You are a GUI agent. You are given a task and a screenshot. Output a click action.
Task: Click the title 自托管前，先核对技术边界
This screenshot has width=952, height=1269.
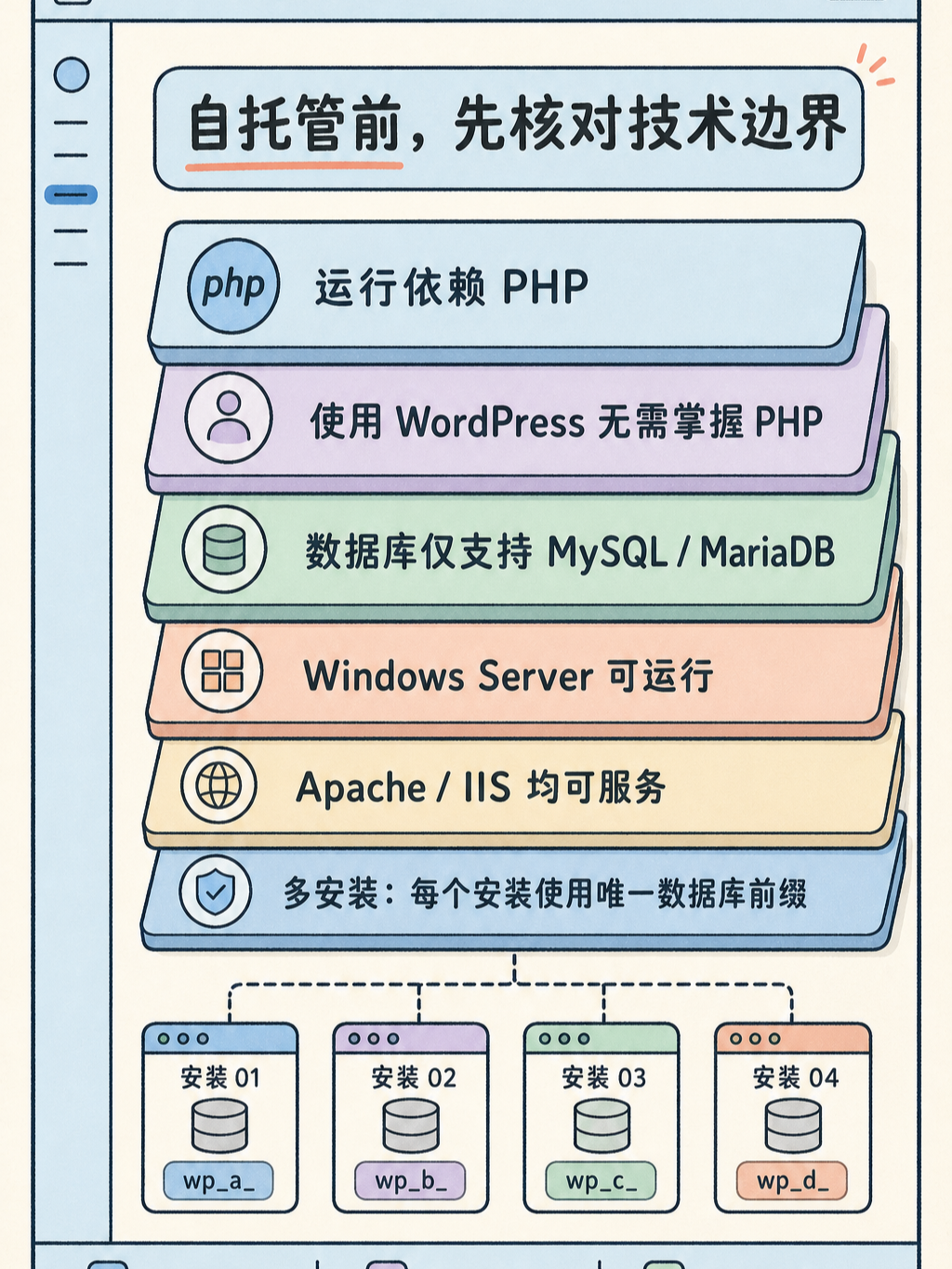pos(517,125)
